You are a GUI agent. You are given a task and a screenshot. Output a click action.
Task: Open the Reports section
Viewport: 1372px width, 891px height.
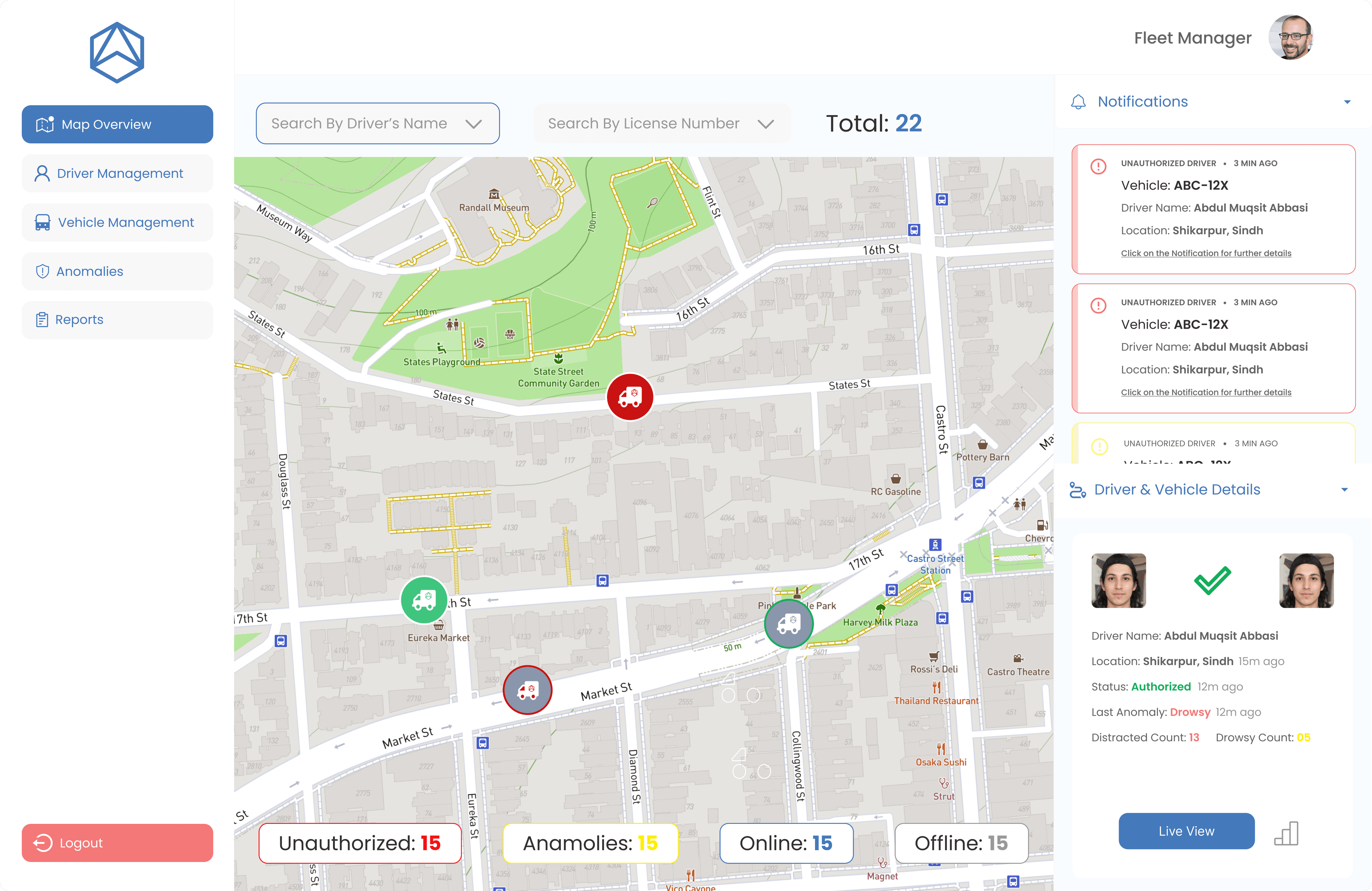click(x=118, y=320)
